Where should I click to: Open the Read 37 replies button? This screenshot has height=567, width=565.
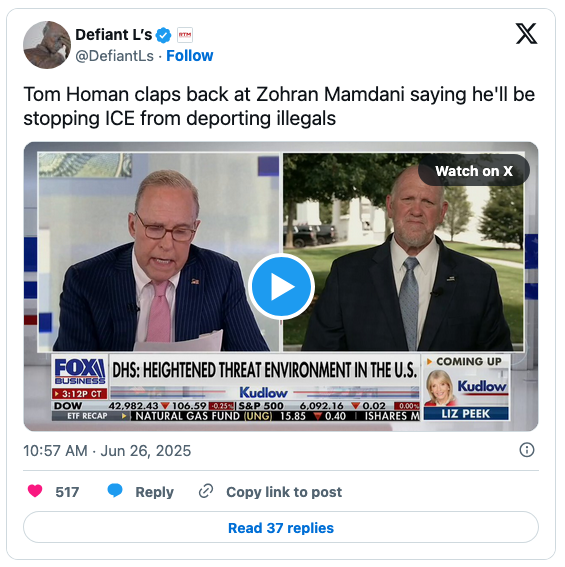point(281,528)
